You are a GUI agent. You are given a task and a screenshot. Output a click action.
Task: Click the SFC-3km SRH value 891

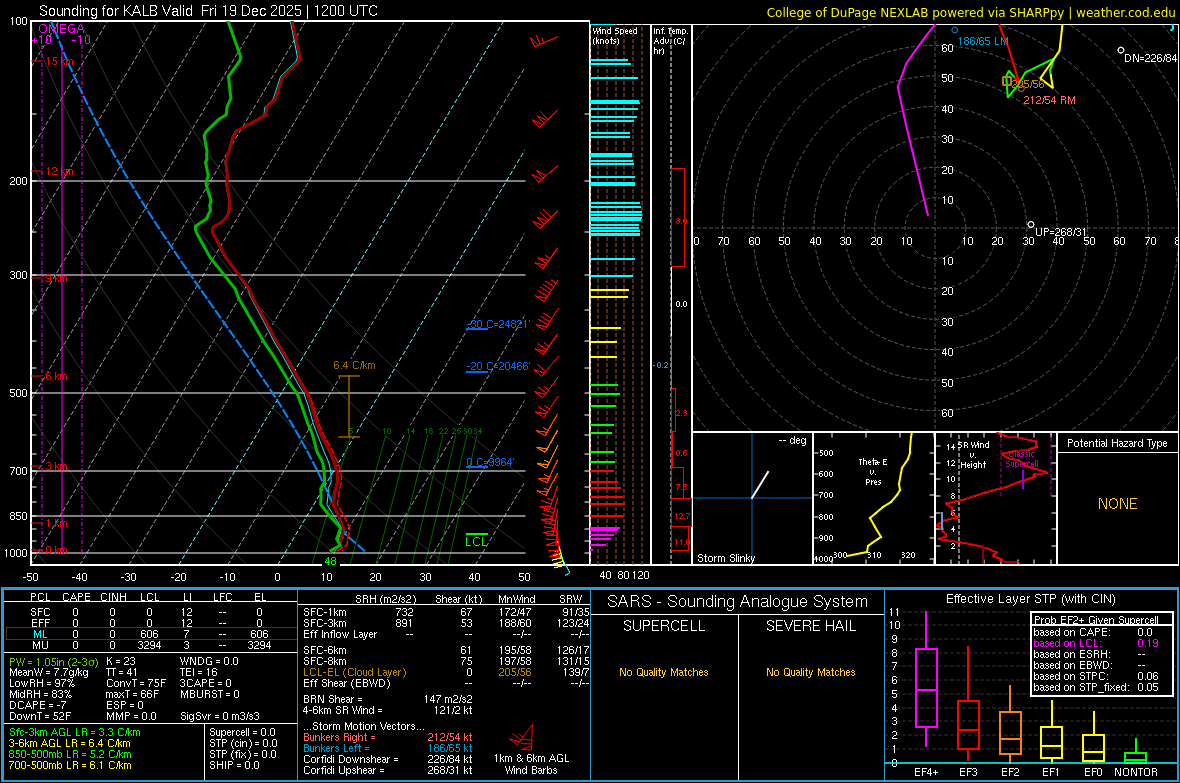coord(404,623)
